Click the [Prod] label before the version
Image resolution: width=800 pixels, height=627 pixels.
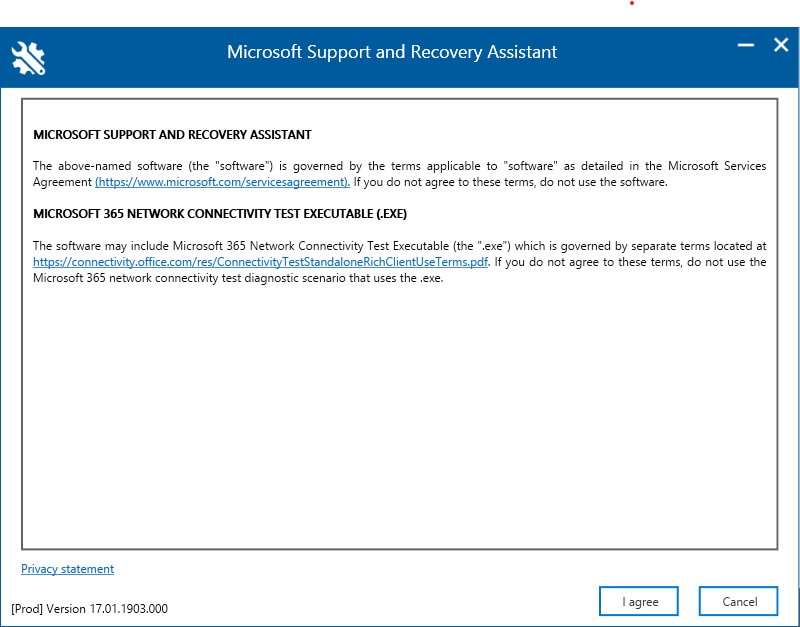(x=27, y=609)
